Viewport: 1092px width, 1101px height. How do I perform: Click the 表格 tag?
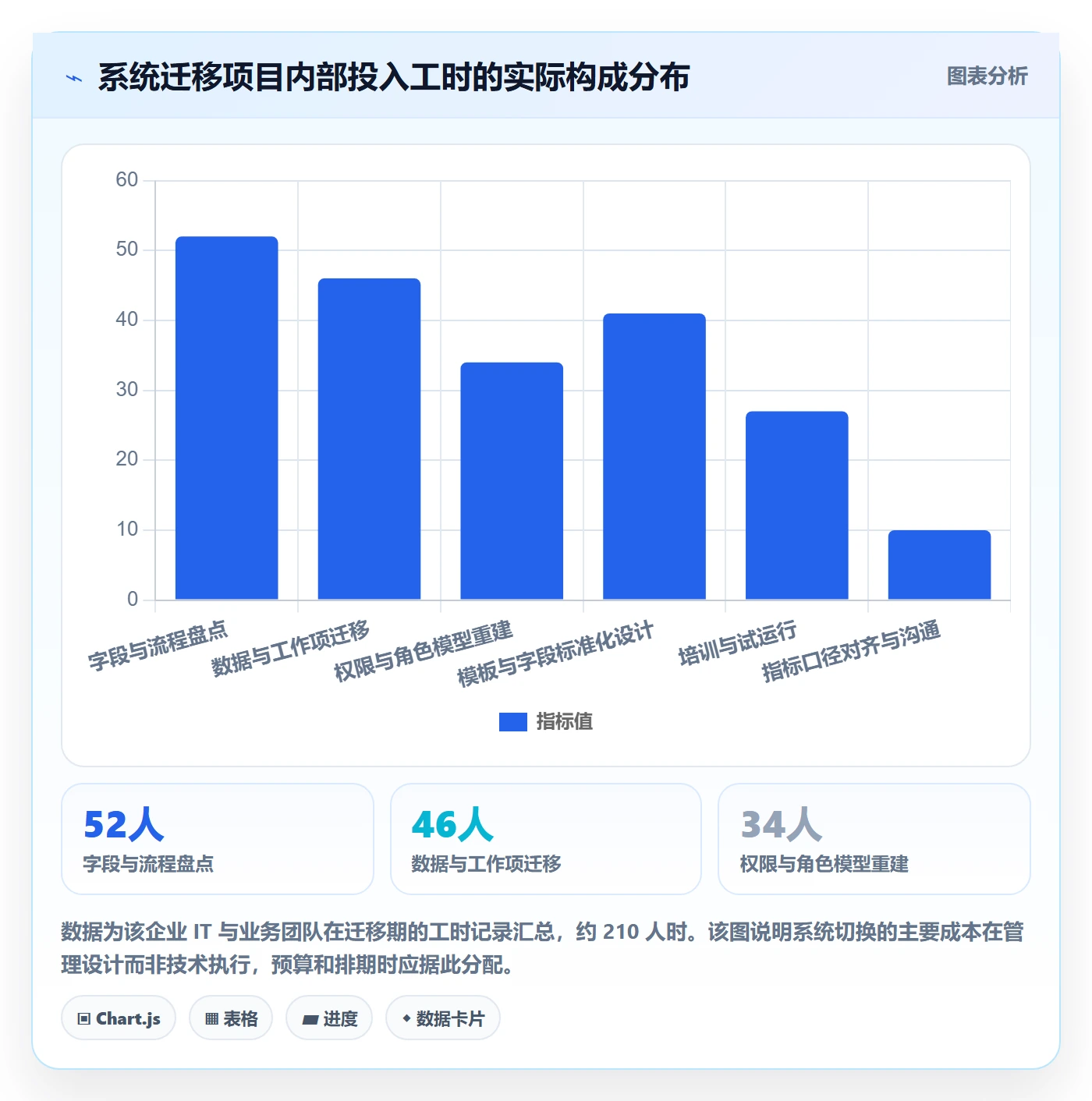point(231,1018)
